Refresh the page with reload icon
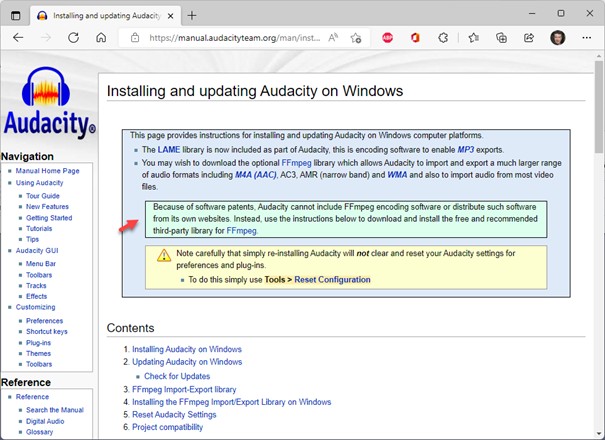Screen dimensions: 605x440 [x=73, y=37]
